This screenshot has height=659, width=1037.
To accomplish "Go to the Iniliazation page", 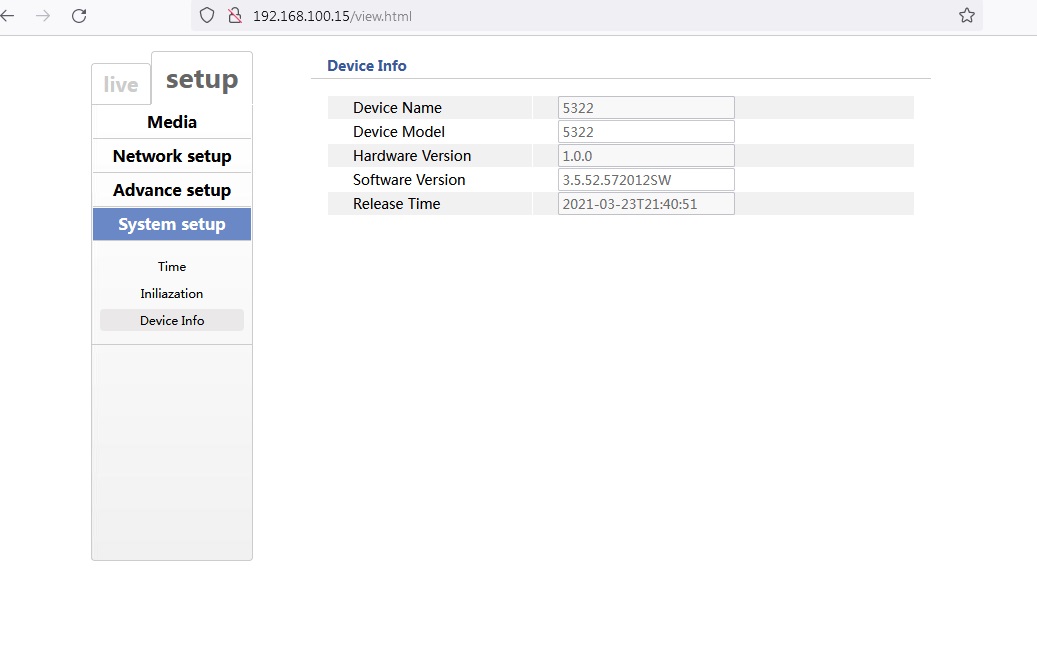I will (172, 294).
